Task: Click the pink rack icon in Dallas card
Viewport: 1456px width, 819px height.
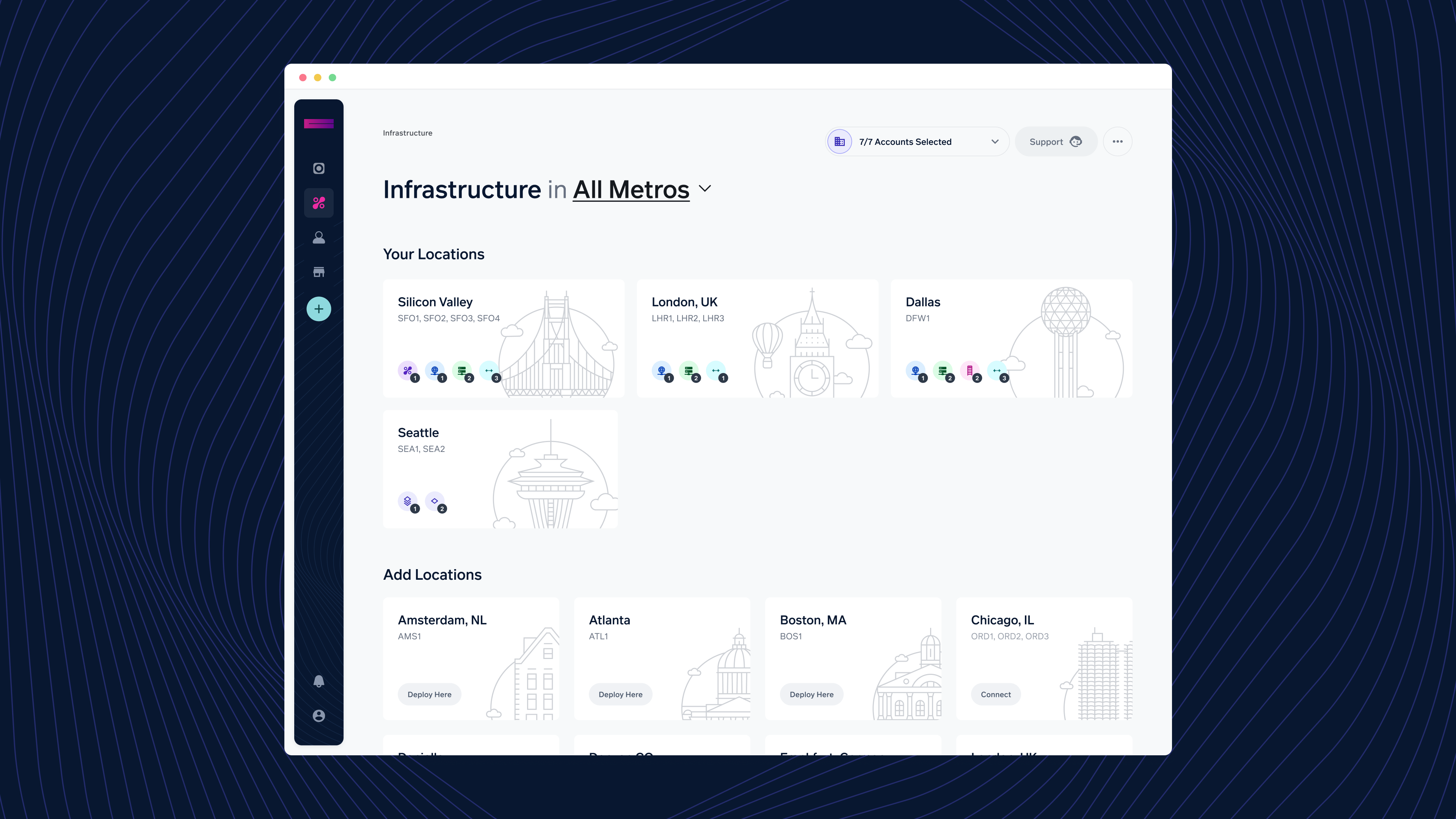Action: pos(970,371)
